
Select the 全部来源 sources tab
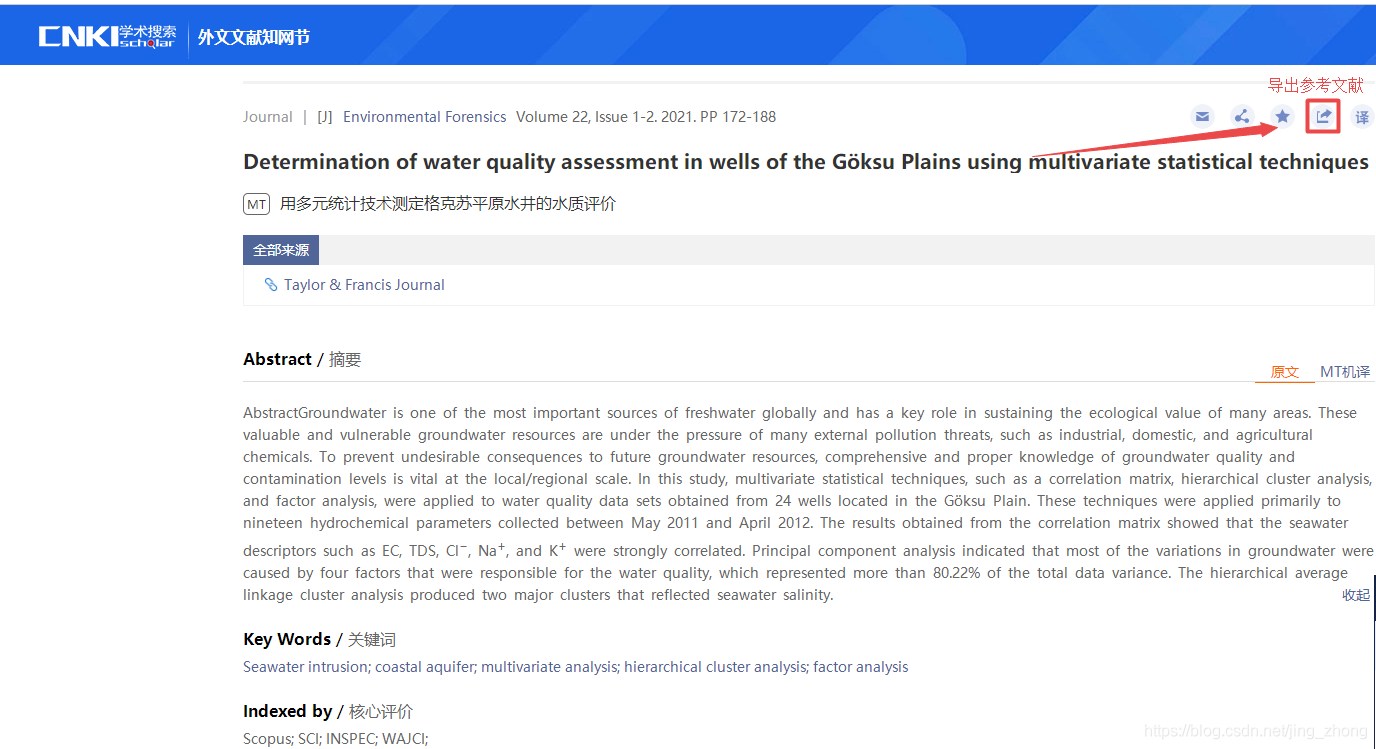pos(281,250)
